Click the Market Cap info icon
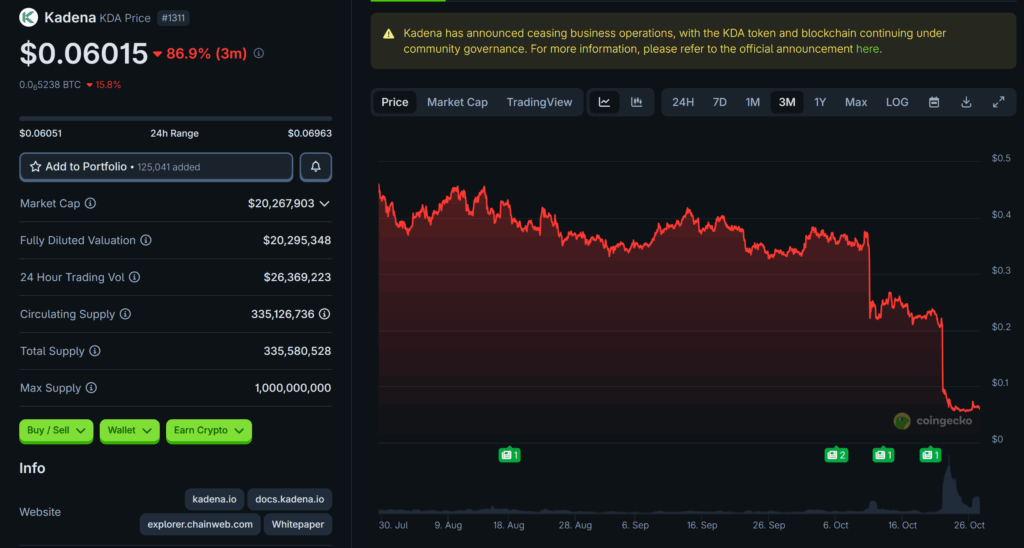The height and width of the screenshot is (548, 1024). click(x=91, y=204)
